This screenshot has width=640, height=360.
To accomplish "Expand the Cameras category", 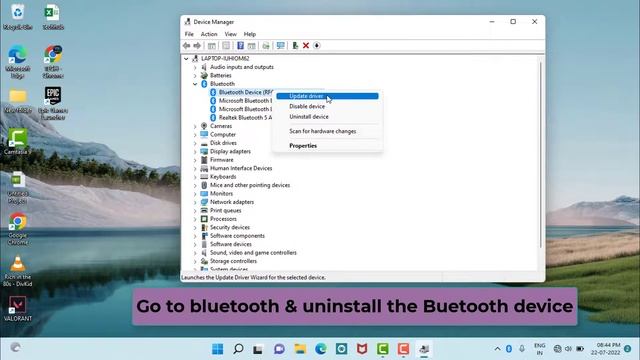I will [195, 127].
